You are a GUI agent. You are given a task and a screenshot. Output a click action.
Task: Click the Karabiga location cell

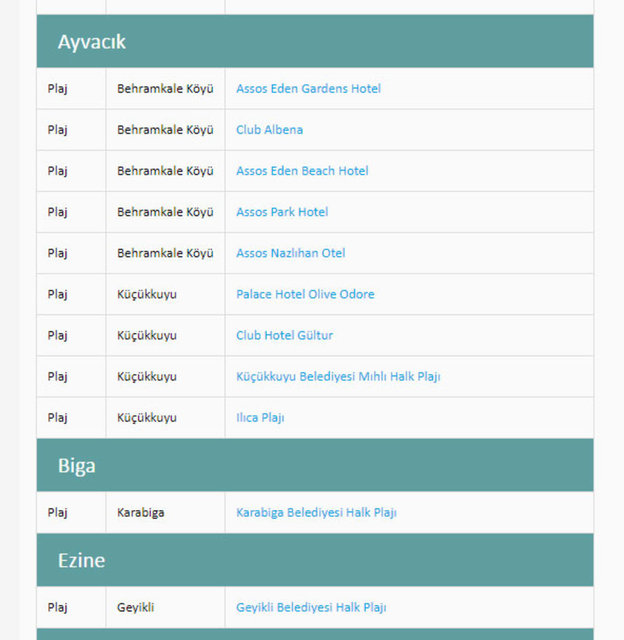click(x=141, y=513)
